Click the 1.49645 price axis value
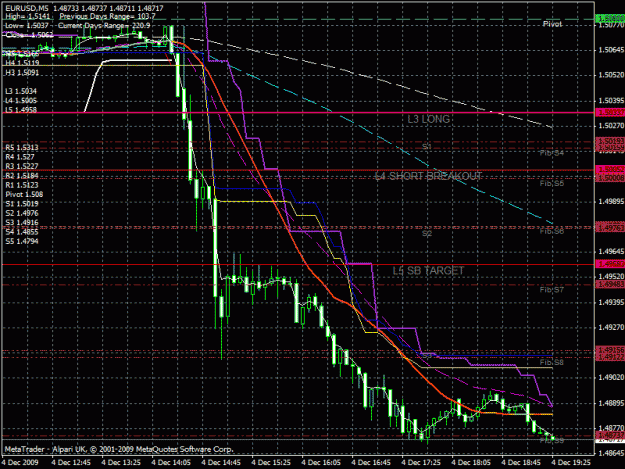This screenshot has width=625, height=469. 611,252
